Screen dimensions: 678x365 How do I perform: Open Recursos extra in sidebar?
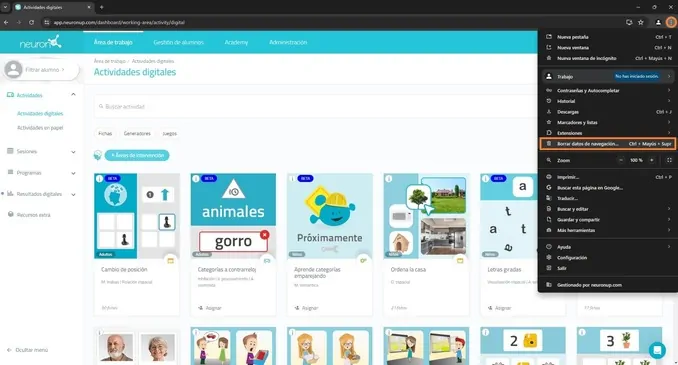coord(29,215)
